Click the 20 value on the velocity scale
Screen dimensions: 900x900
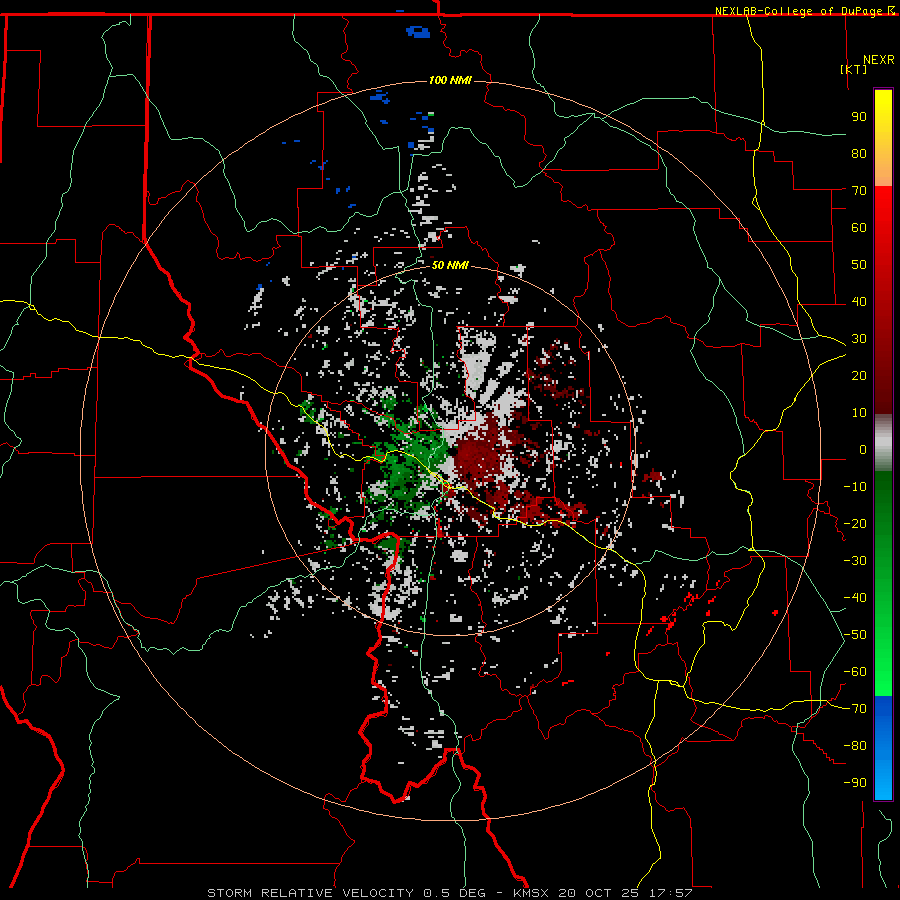[x=859, y=376]
